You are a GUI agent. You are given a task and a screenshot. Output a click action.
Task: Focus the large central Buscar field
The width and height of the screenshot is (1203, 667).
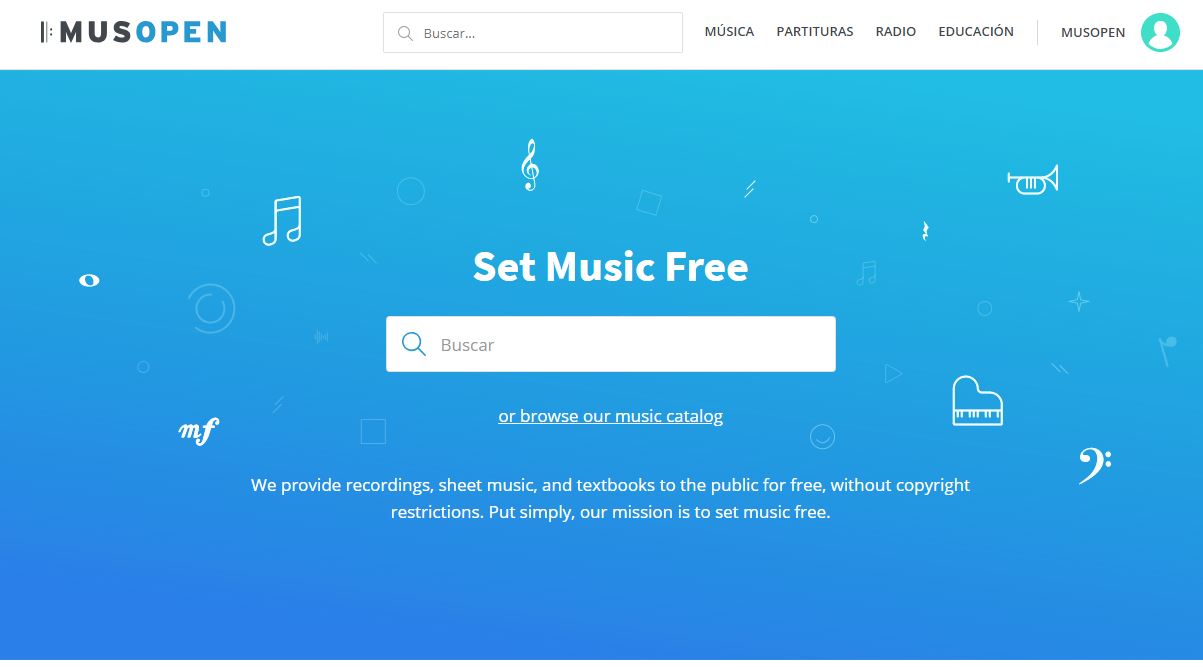[611, 344]
